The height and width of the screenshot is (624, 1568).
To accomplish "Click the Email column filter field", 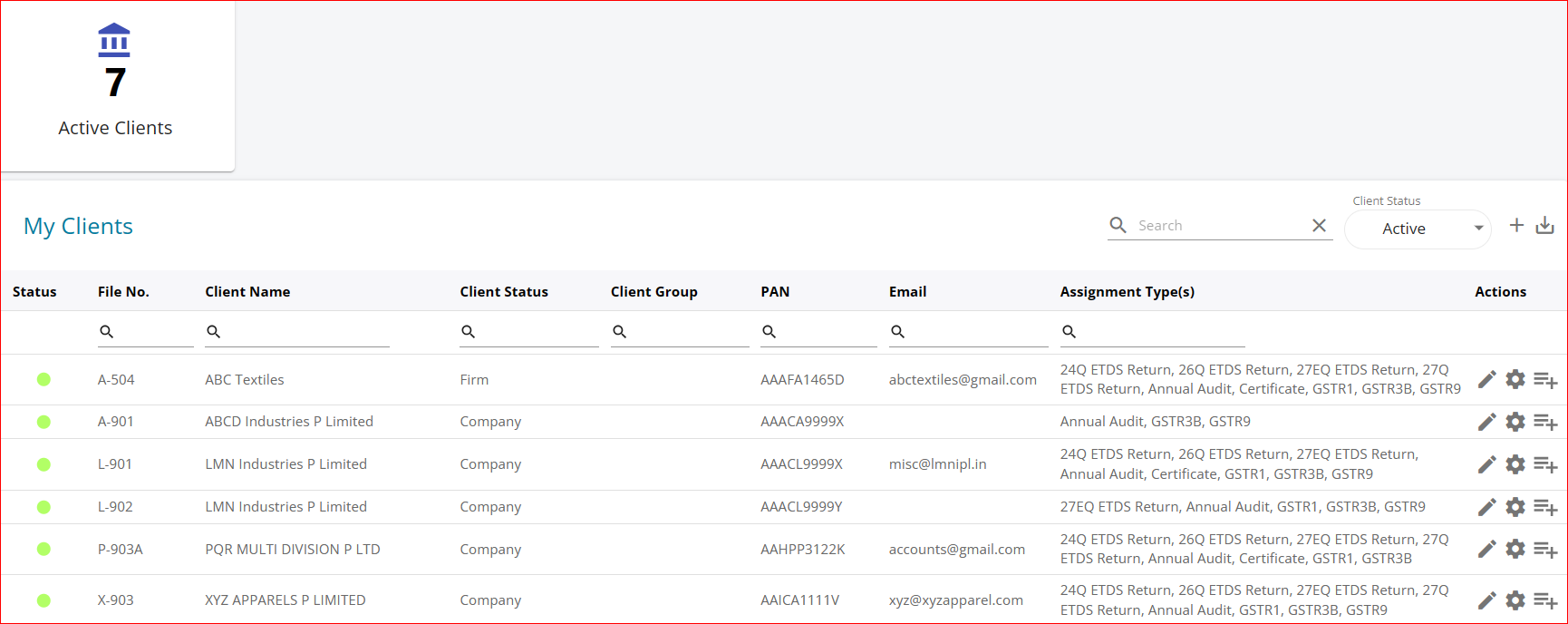I will click(x=976, y=332).
